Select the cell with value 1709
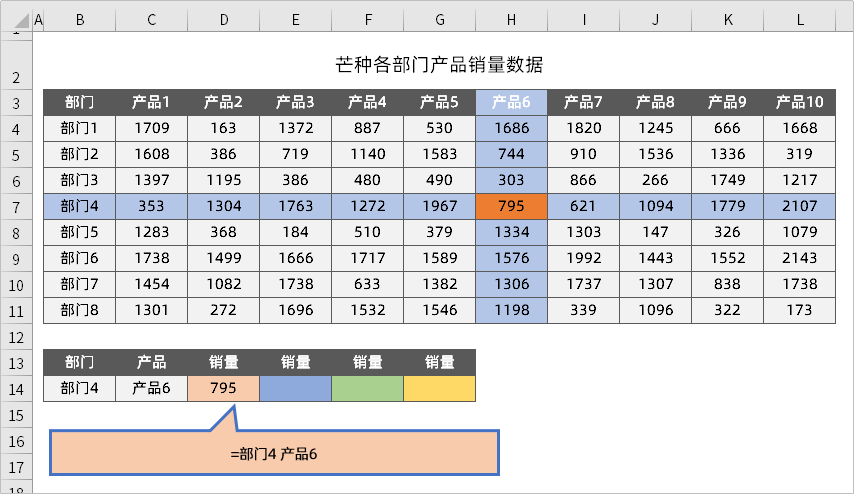This screenshot has width=854, height=494. [x=151, y=128]
